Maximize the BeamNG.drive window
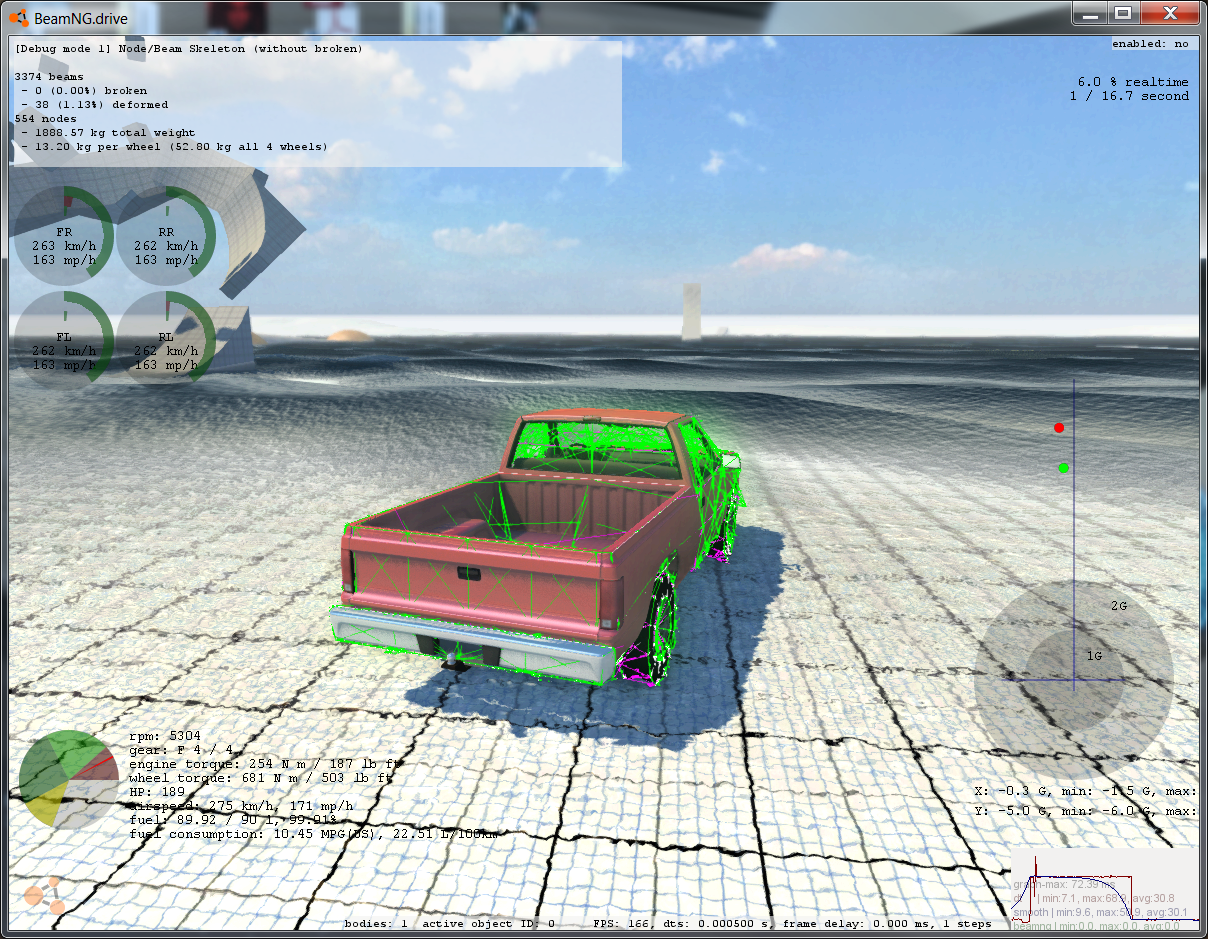 pos(1123,13)
